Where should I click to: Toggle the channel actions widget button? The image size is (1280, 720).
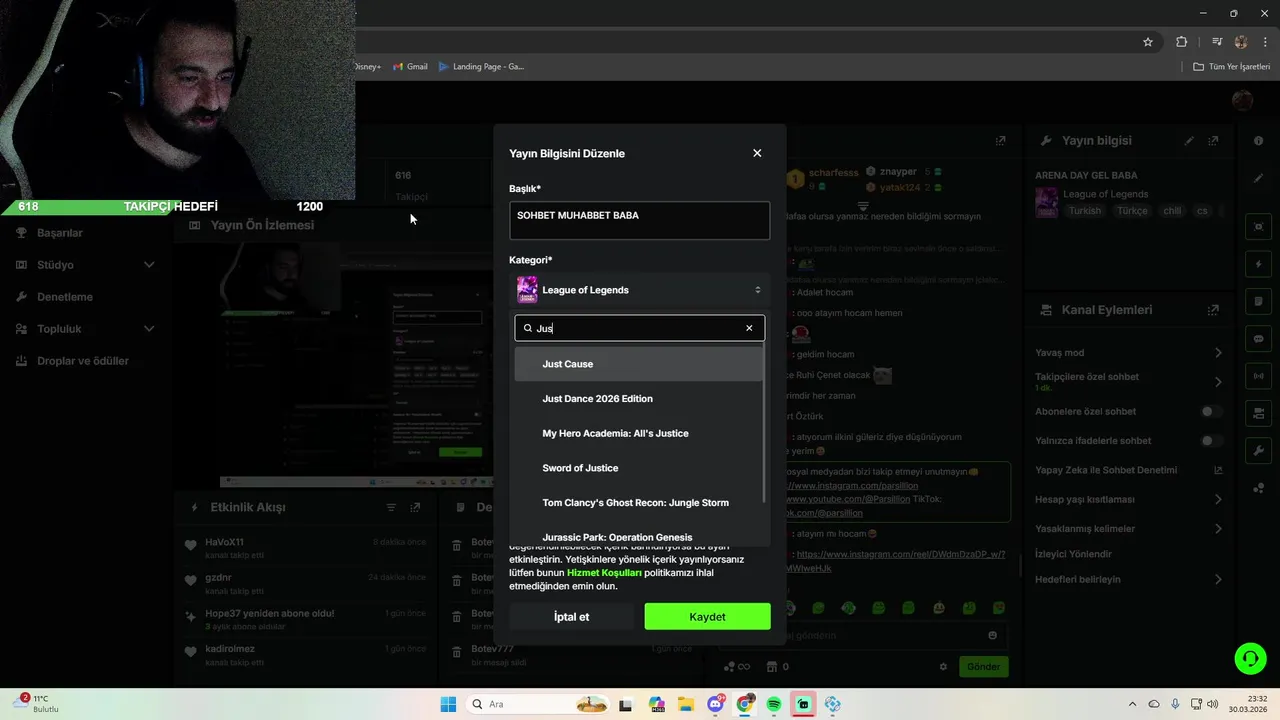pyautogui.click(x=1258, y=413)
